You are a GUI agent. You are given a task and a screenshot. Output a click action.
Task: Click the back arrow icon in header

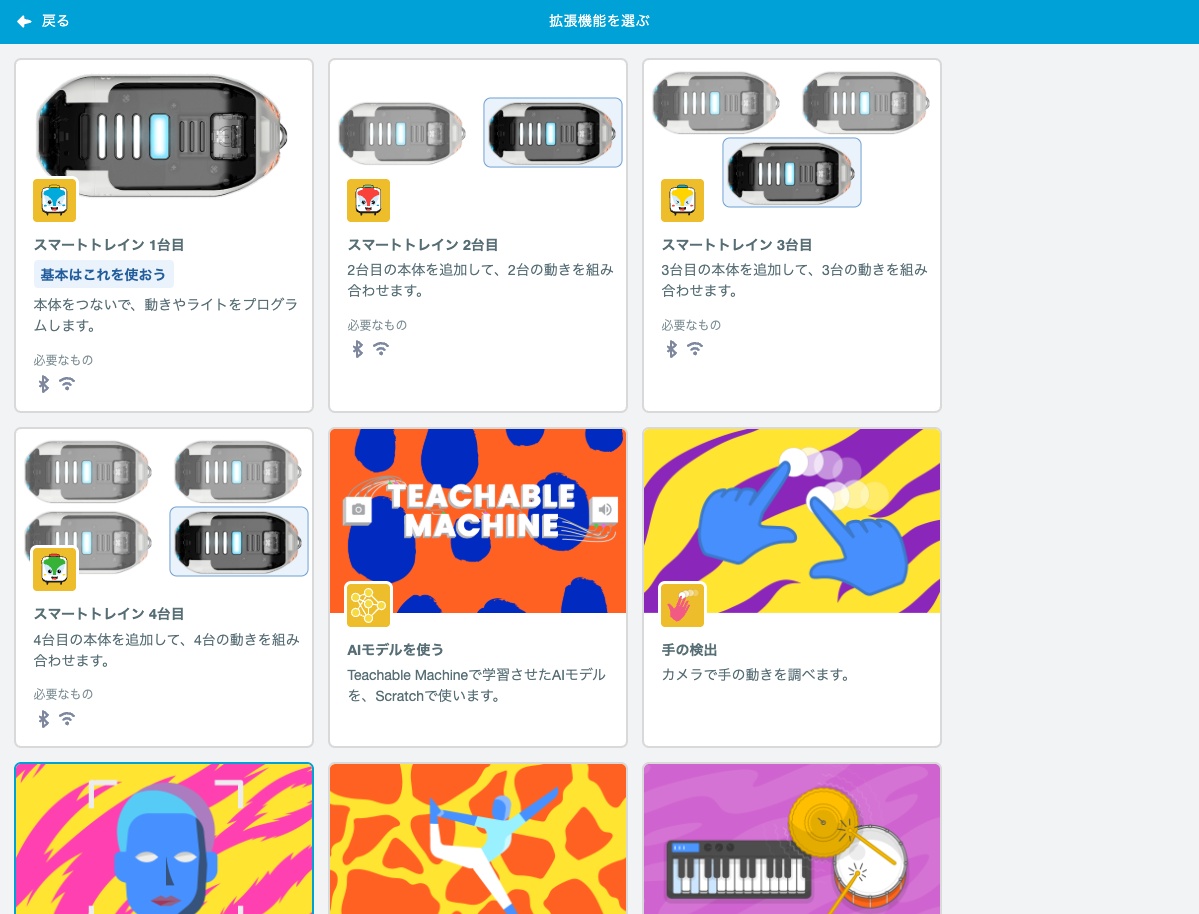click(x=24, y=21)
